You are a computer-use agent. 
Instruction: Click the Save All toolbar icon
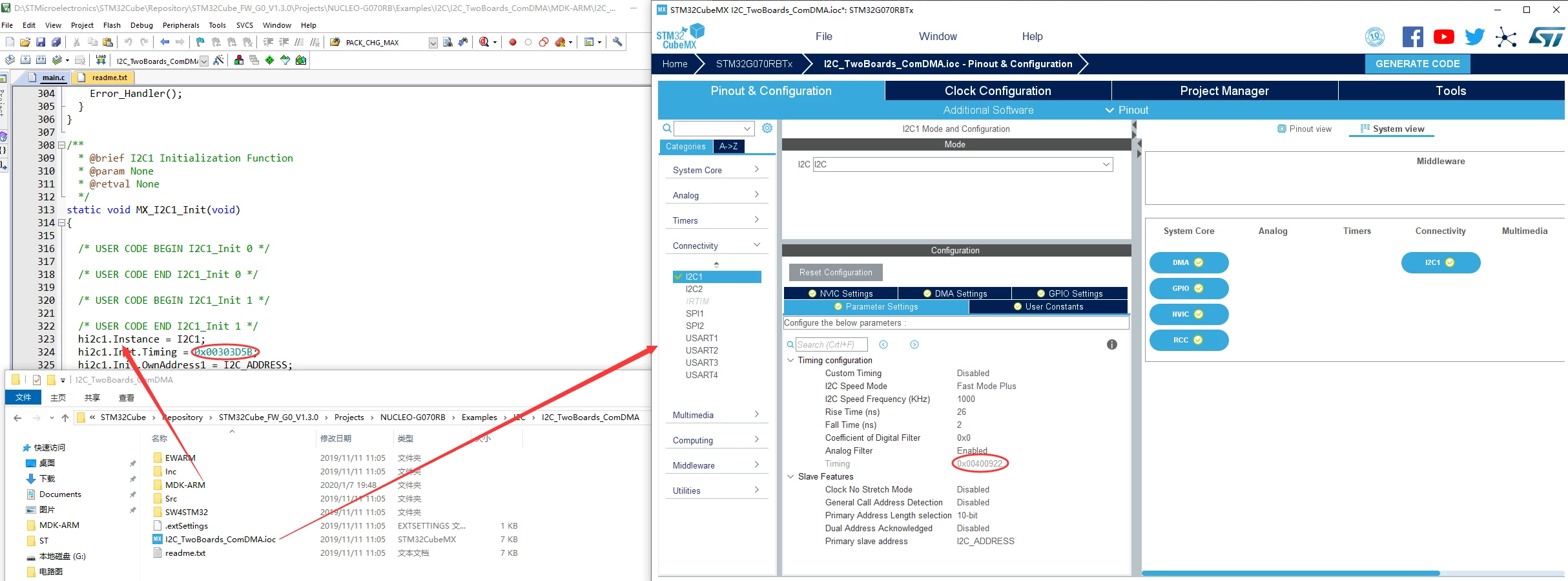[56, 42]
